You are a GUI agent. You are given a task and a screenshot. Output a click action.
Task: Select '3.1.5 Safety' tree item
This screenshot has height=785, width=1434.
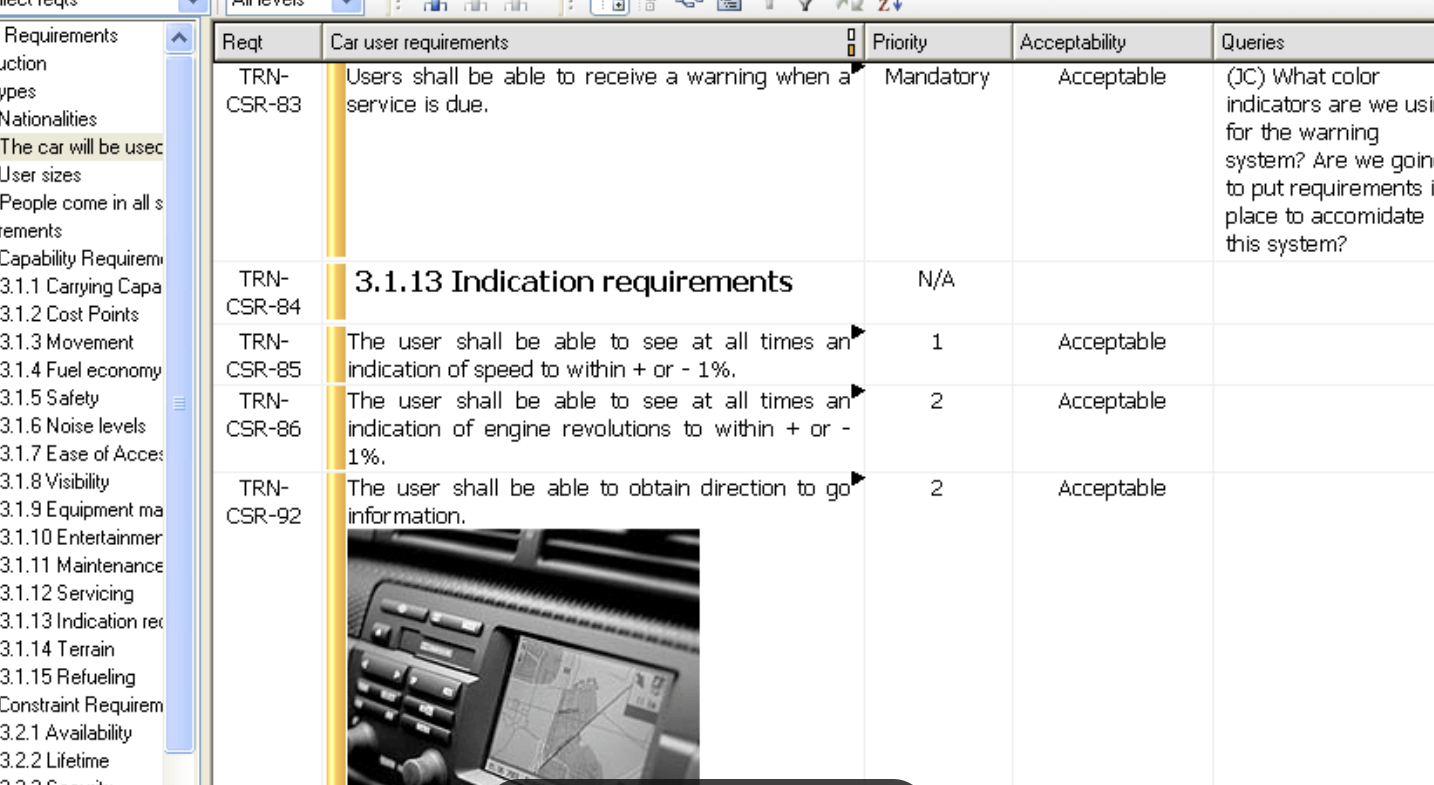coord(49,397)
